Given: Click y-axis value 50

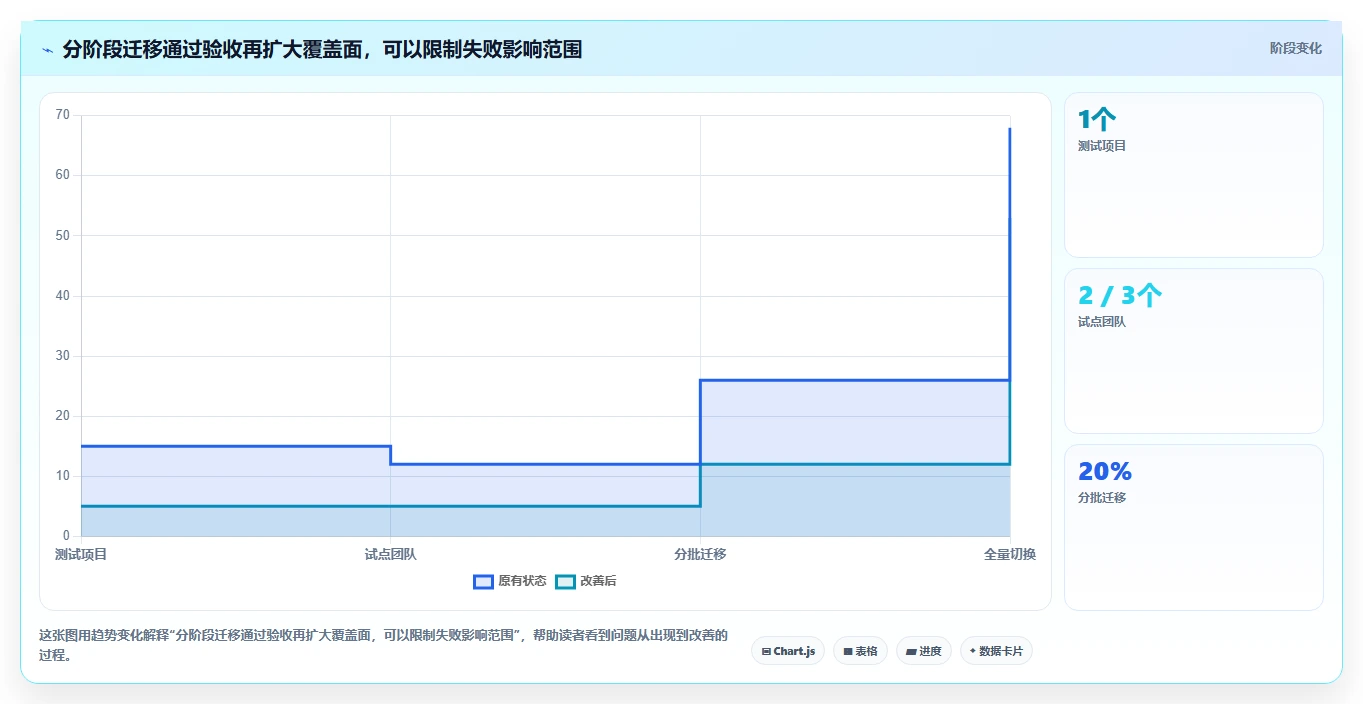Looking at the screenshot, I should coord(63,235).
